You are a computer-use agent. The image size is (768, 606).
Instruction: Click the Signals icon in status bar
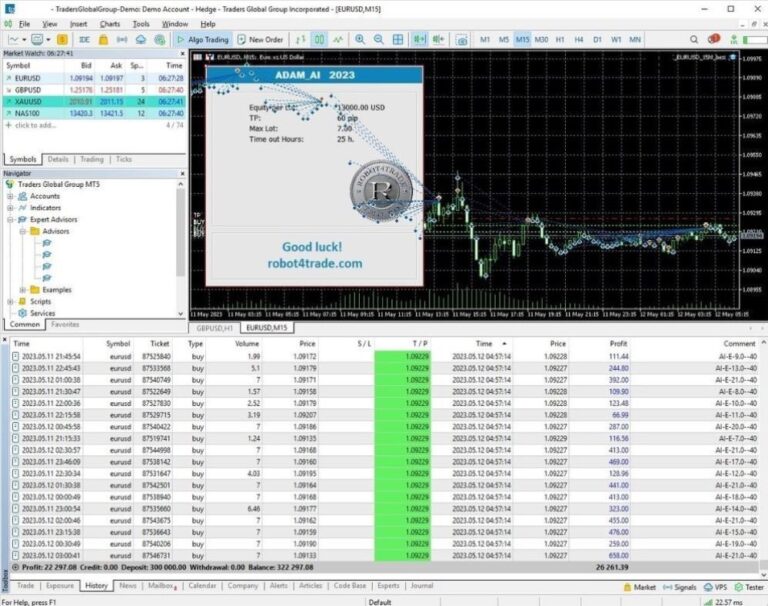coord(681,587)
